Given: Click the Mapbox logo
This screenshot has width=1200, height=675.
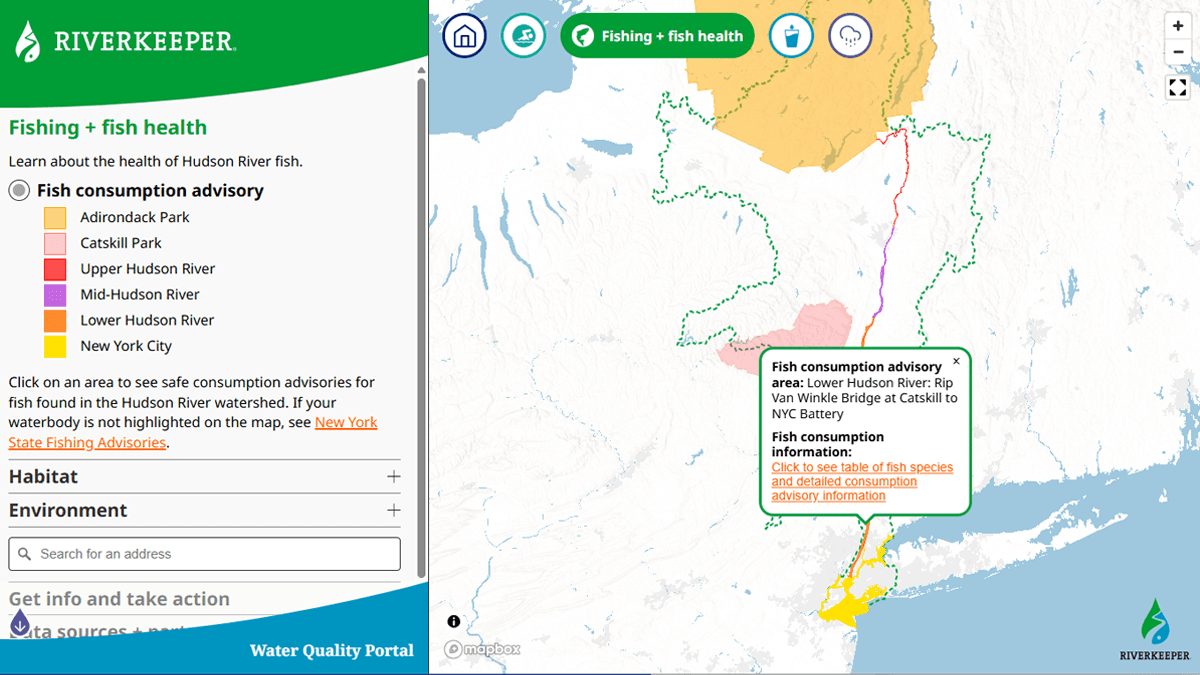Looking at the screenshot, I should click(483, 649).
